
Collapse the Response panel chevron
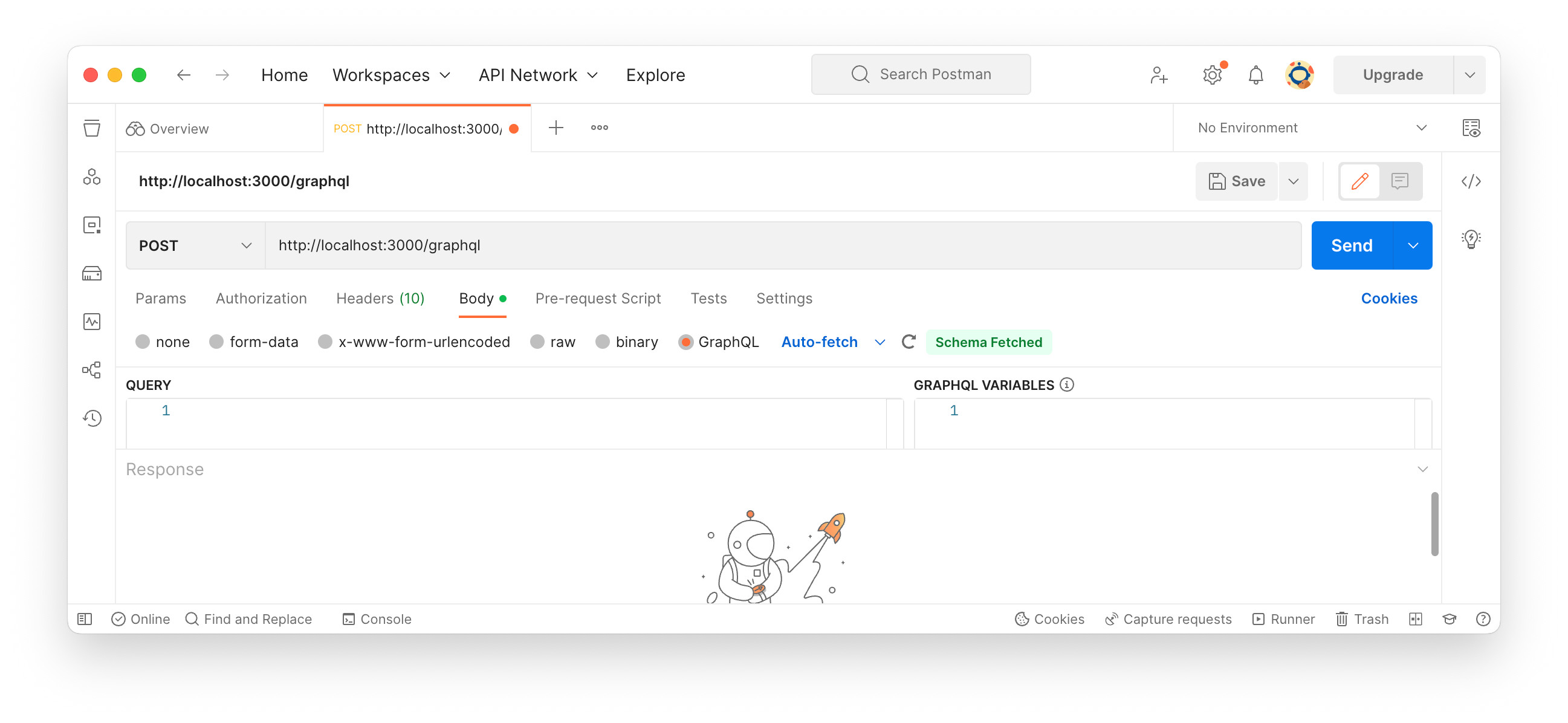(1422, 468)
